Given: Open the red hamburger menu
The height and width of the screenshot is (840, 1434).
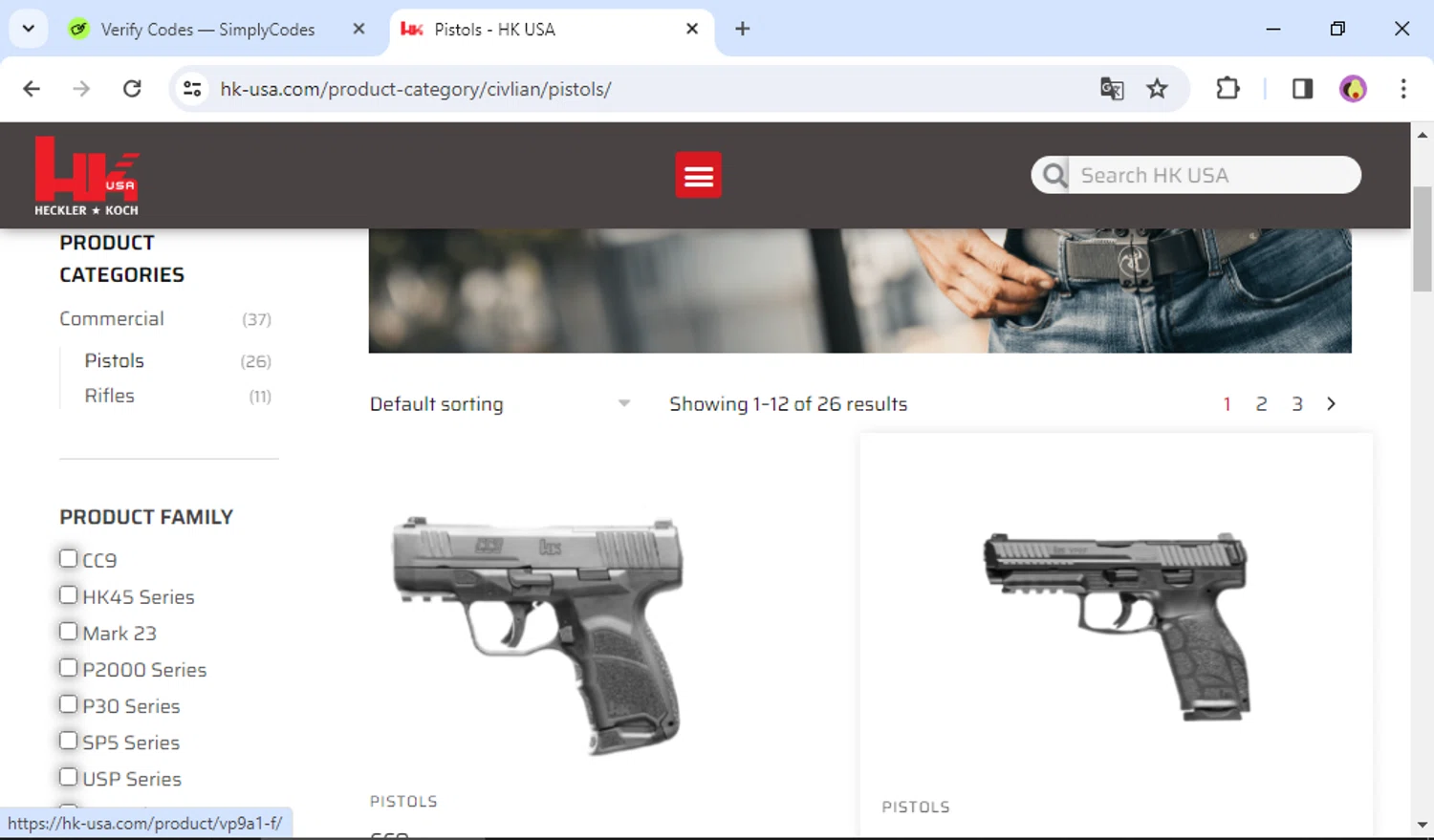Looking at the screenshot, I should click(x=698, y=175).
